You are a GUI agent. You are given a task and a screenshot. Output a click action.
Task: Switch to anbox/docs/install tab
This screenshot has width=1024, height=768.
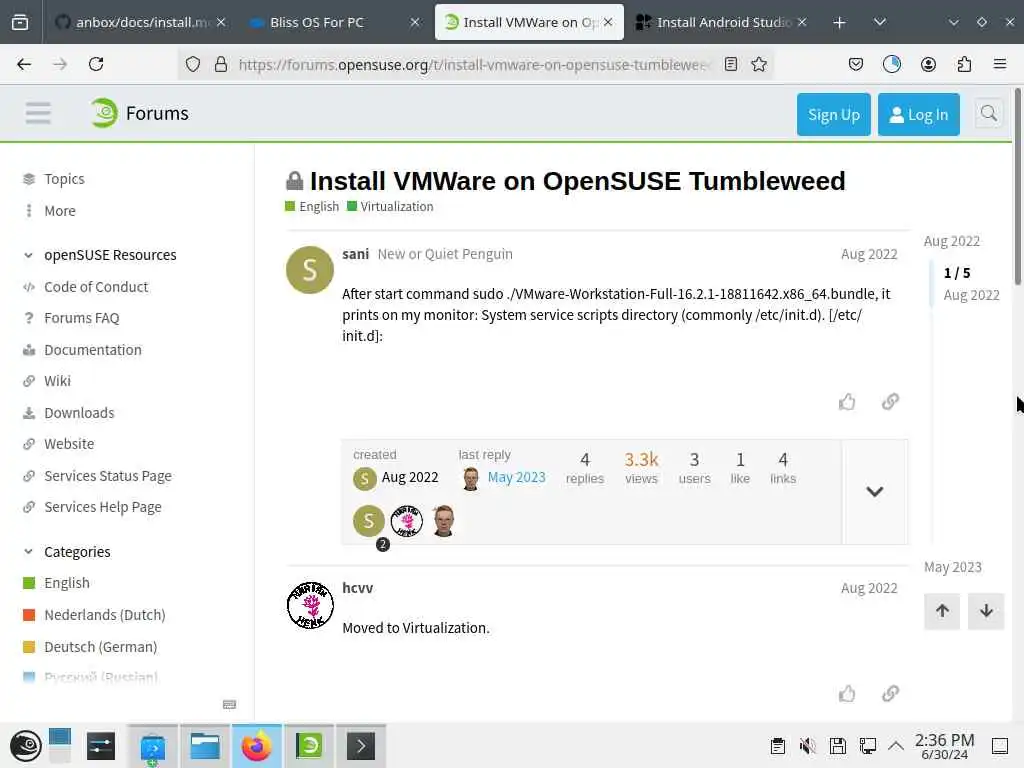139,22
